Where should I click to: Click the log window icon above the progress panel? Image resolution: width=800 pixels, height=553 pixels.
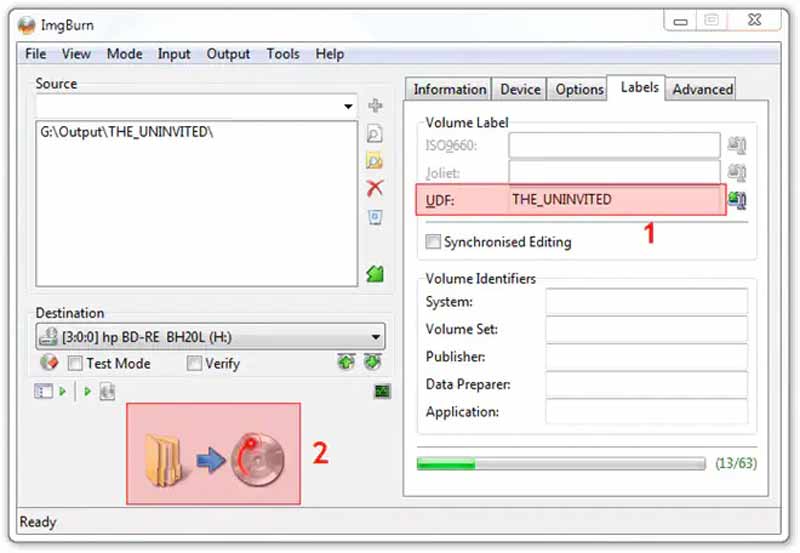point(382,391)
